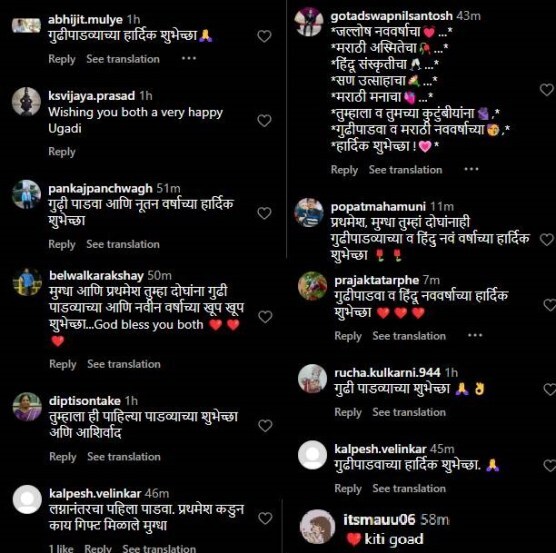
Task: Like abhijit.mulye's comment with the heart
Action: [x=264, y=36]
